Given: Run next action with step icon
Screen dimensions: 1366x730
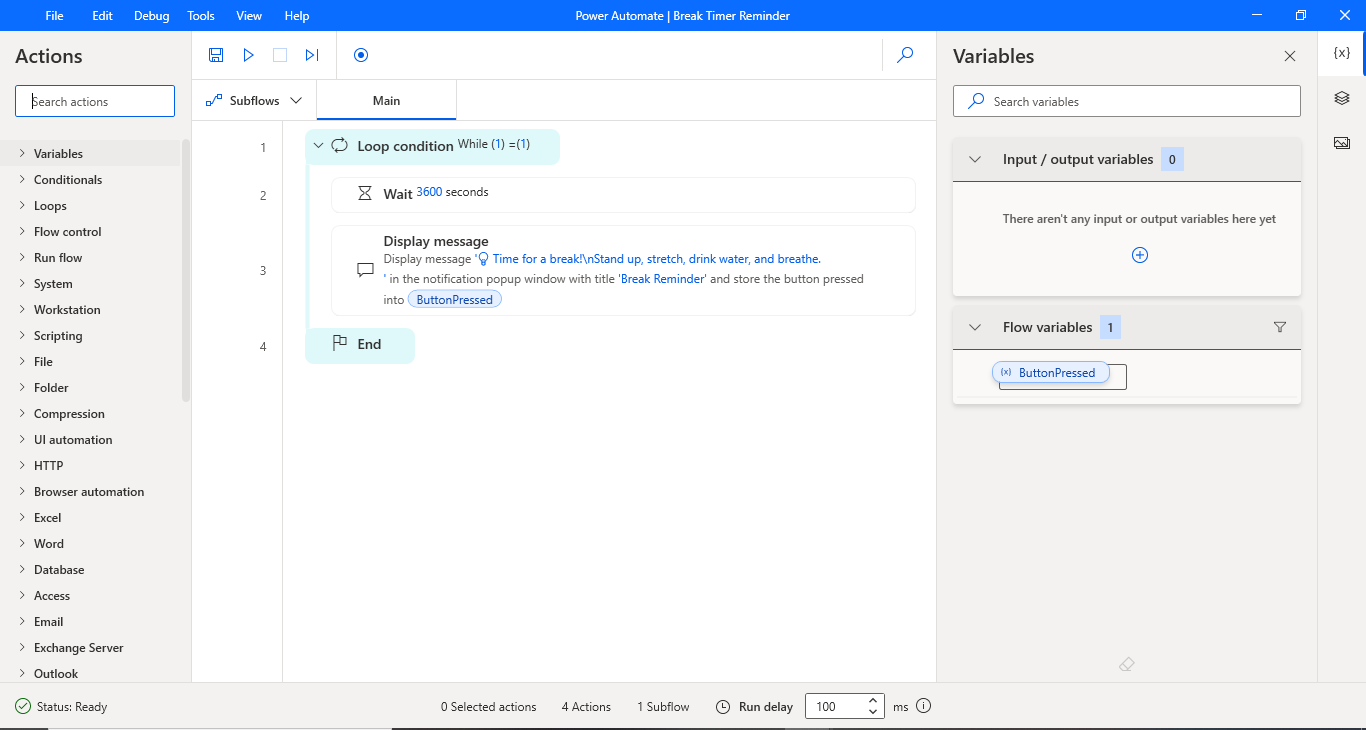Looking at the screenshot, I should coord(312,55).
